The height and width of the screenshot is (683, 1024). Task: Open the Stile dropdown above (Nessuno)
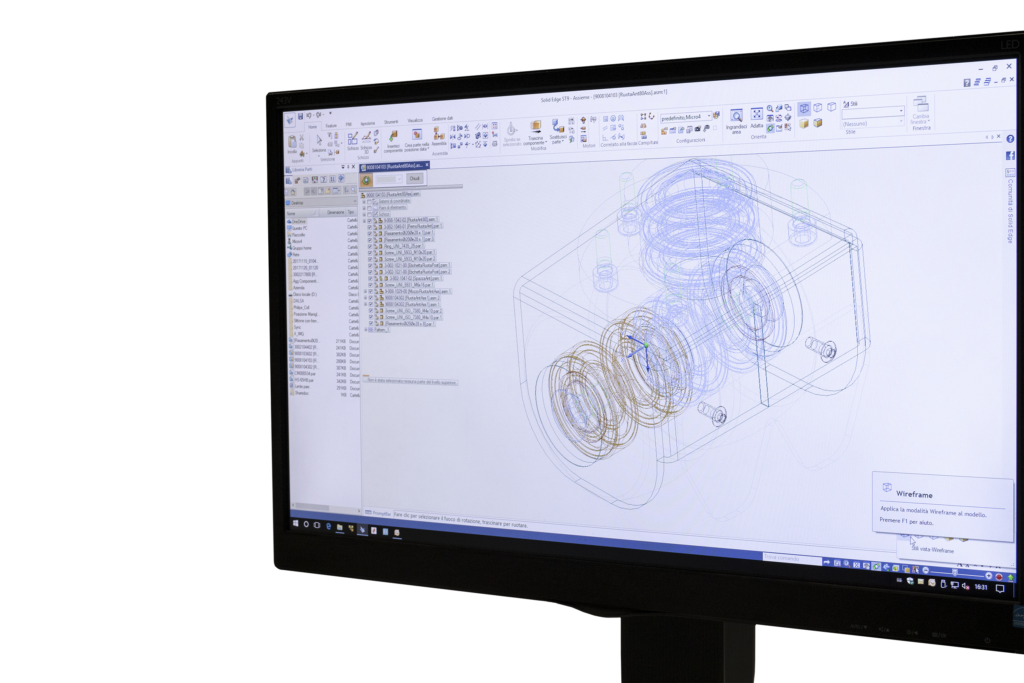875,111
